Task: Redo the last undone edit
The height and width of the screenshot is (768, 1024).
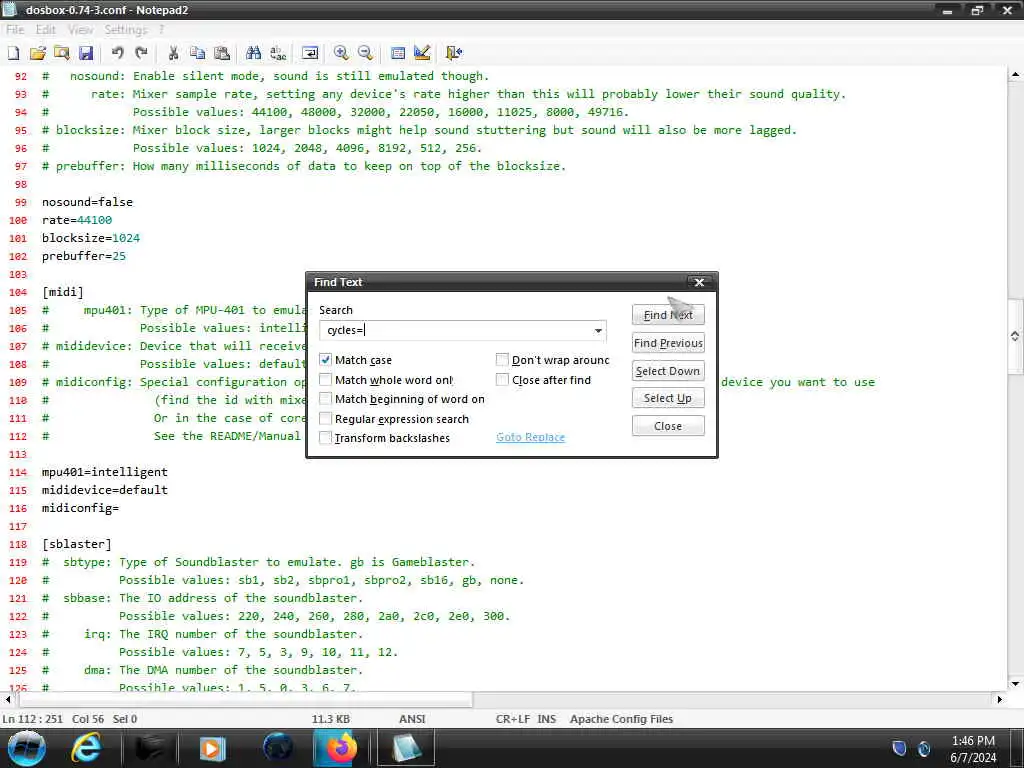Action: tap(141, 53)
